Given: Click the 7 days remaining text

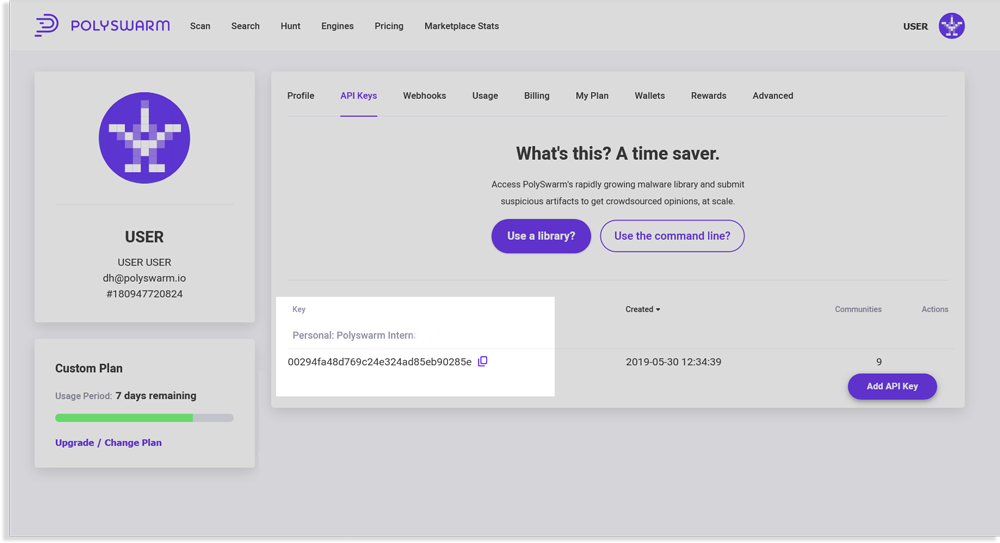Looking at the screenshot, I should pyautogui.click(x=156, y=396).
